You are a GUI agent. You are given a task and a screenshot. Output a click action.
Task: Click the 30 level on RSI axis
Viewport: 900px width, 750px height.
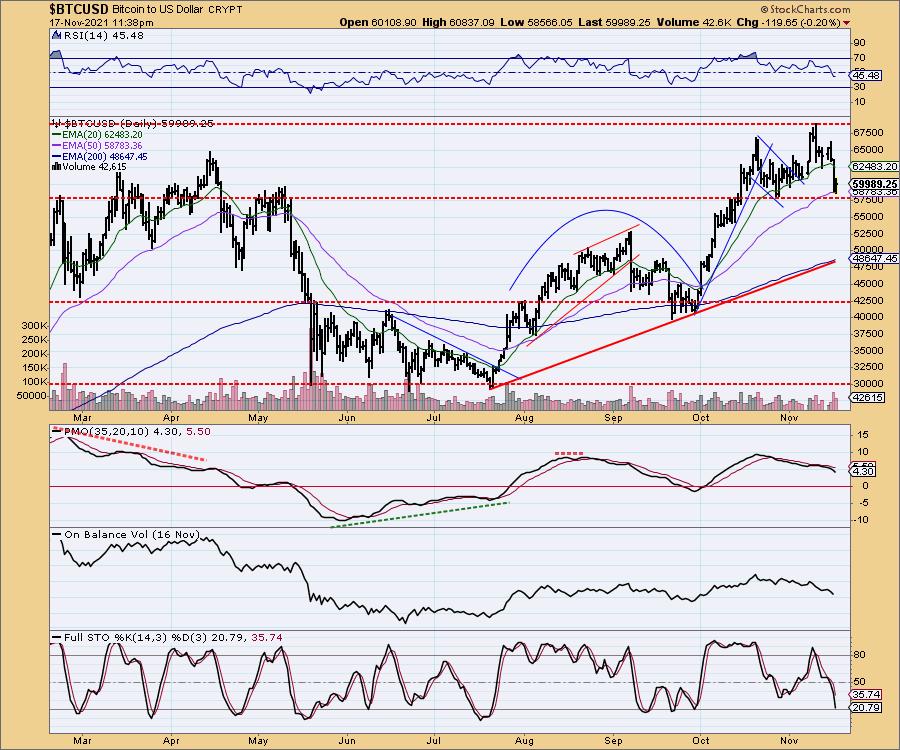click(859, 87)
